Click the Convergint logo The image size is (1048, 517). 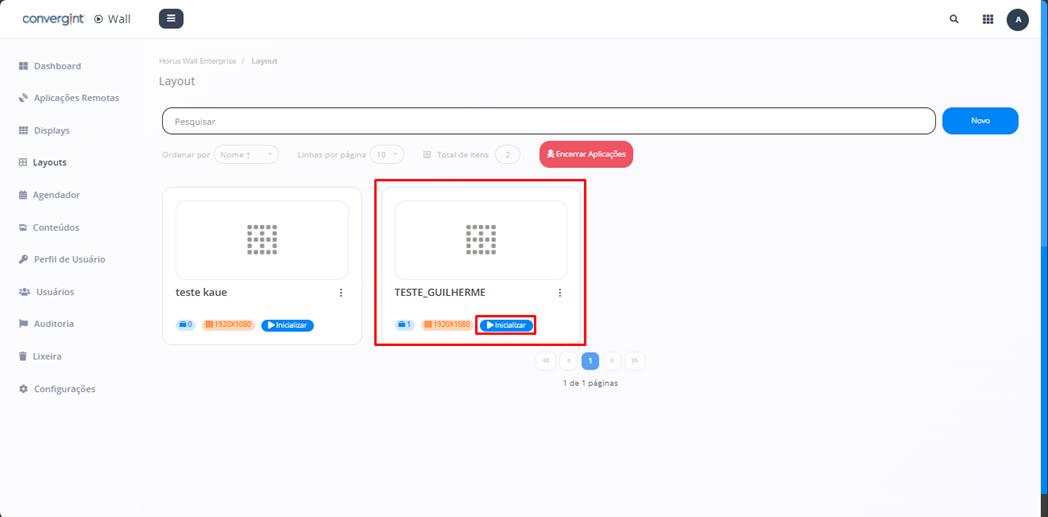click(53, 19)
